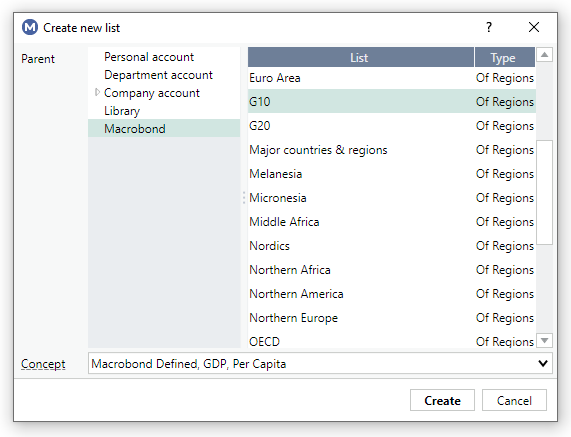The height and width of the screenshot is (437, 571).
Task: Select the OECD list row
Action: [391, 340]
